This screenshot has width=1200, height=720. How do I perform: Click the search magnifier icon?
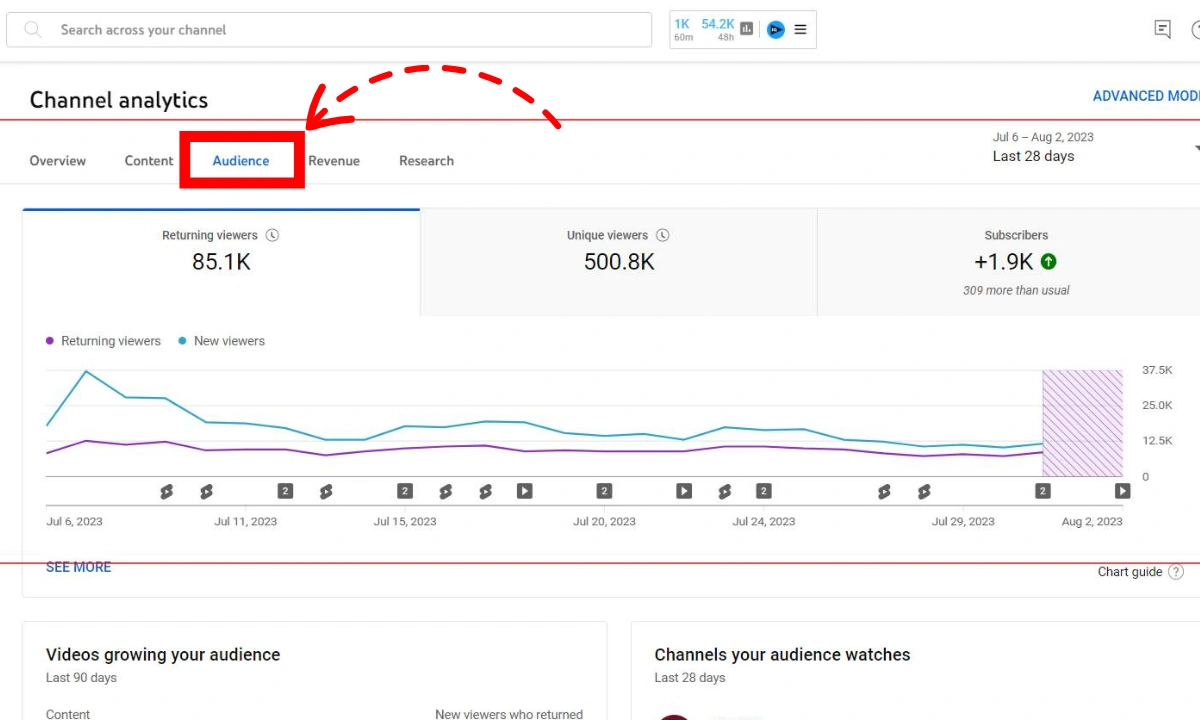pyautogui.click(x=33, y=30)
